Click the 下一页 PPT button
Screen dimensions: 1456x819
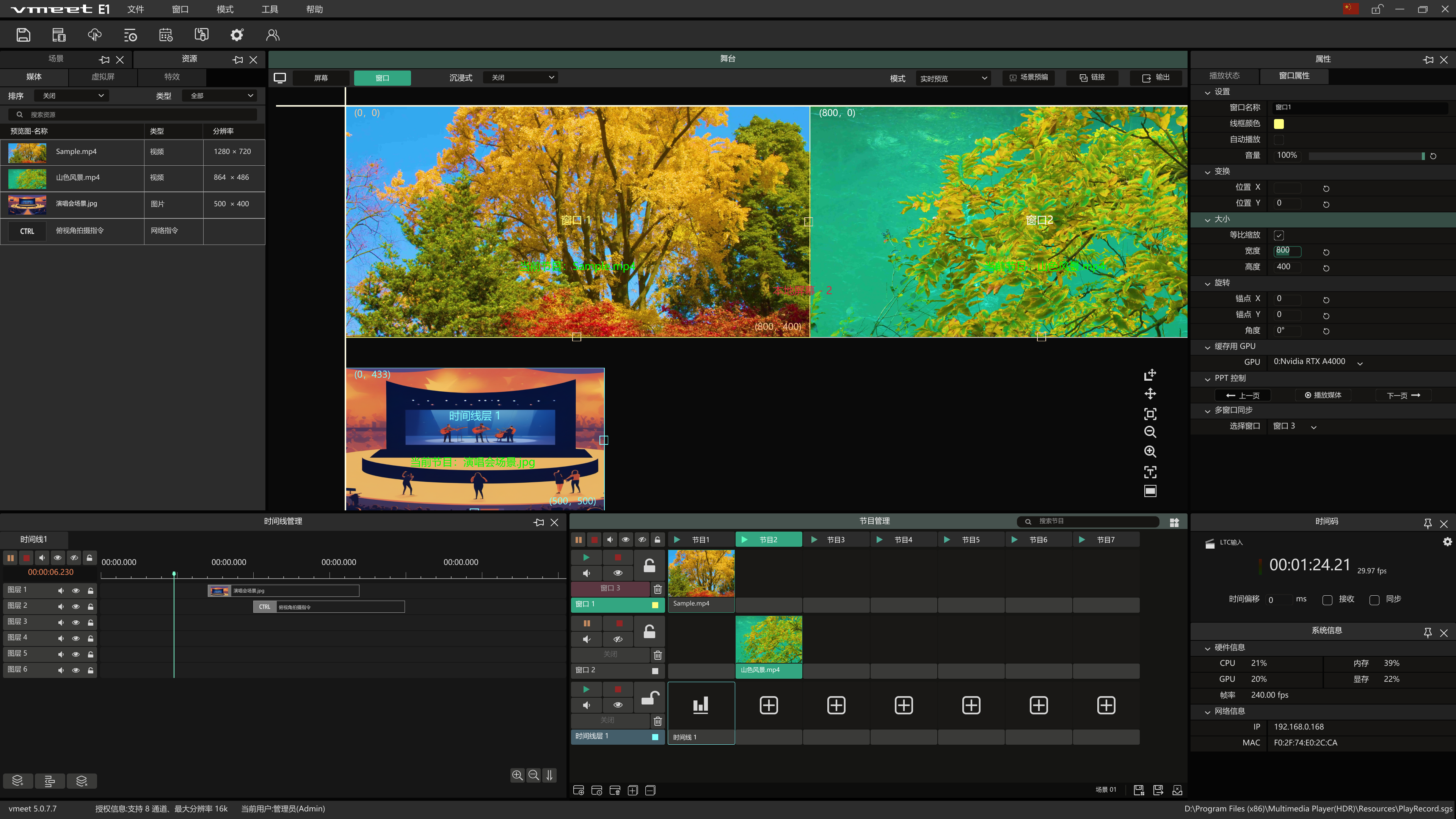pos(1403,395)
